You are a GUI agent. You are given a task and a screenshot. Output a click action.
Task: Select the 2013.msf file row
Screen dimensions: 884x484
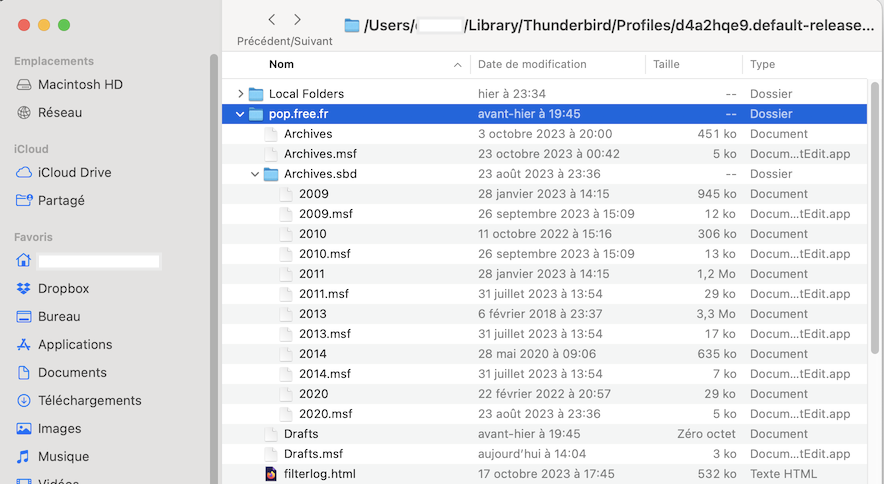pos(325,334)
